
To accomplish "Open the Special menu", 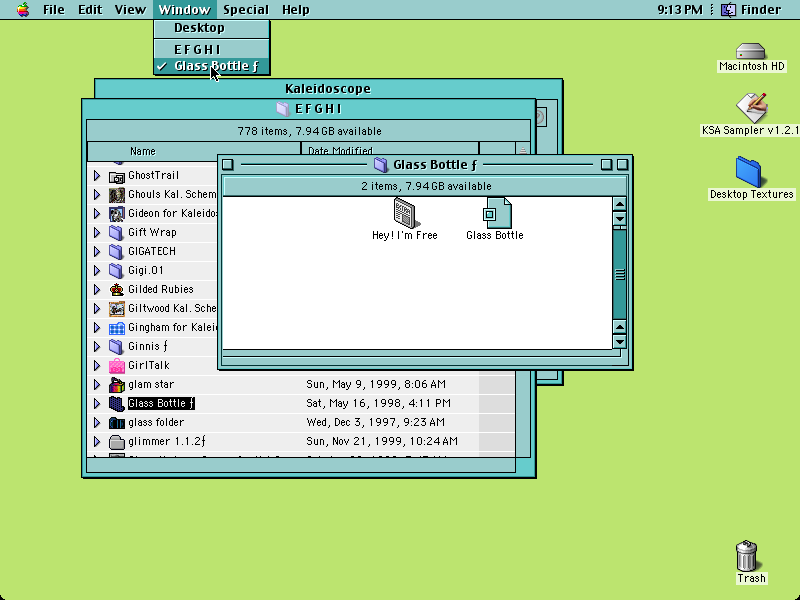I will pyautogui.click(x=246, y=9).
